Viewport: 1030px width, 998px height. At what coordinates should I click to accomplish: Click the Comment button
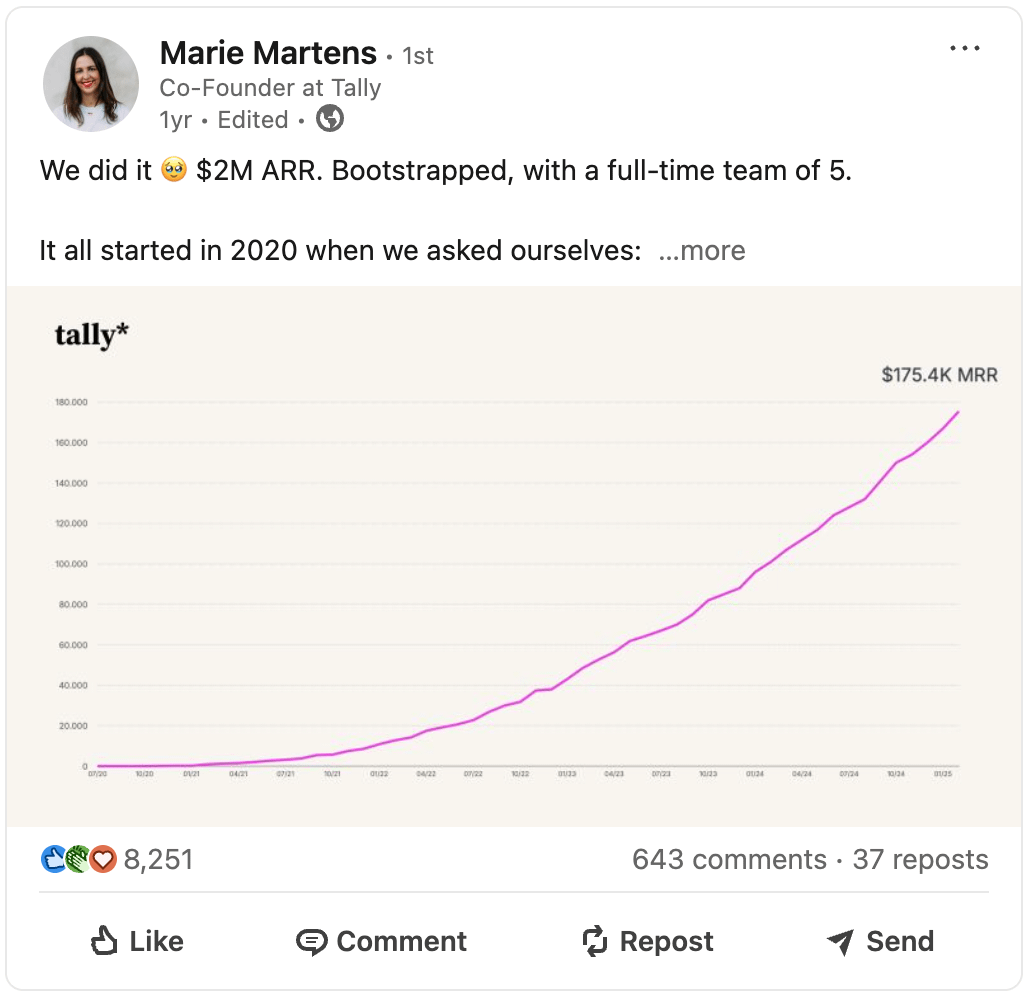click(381, 941)
